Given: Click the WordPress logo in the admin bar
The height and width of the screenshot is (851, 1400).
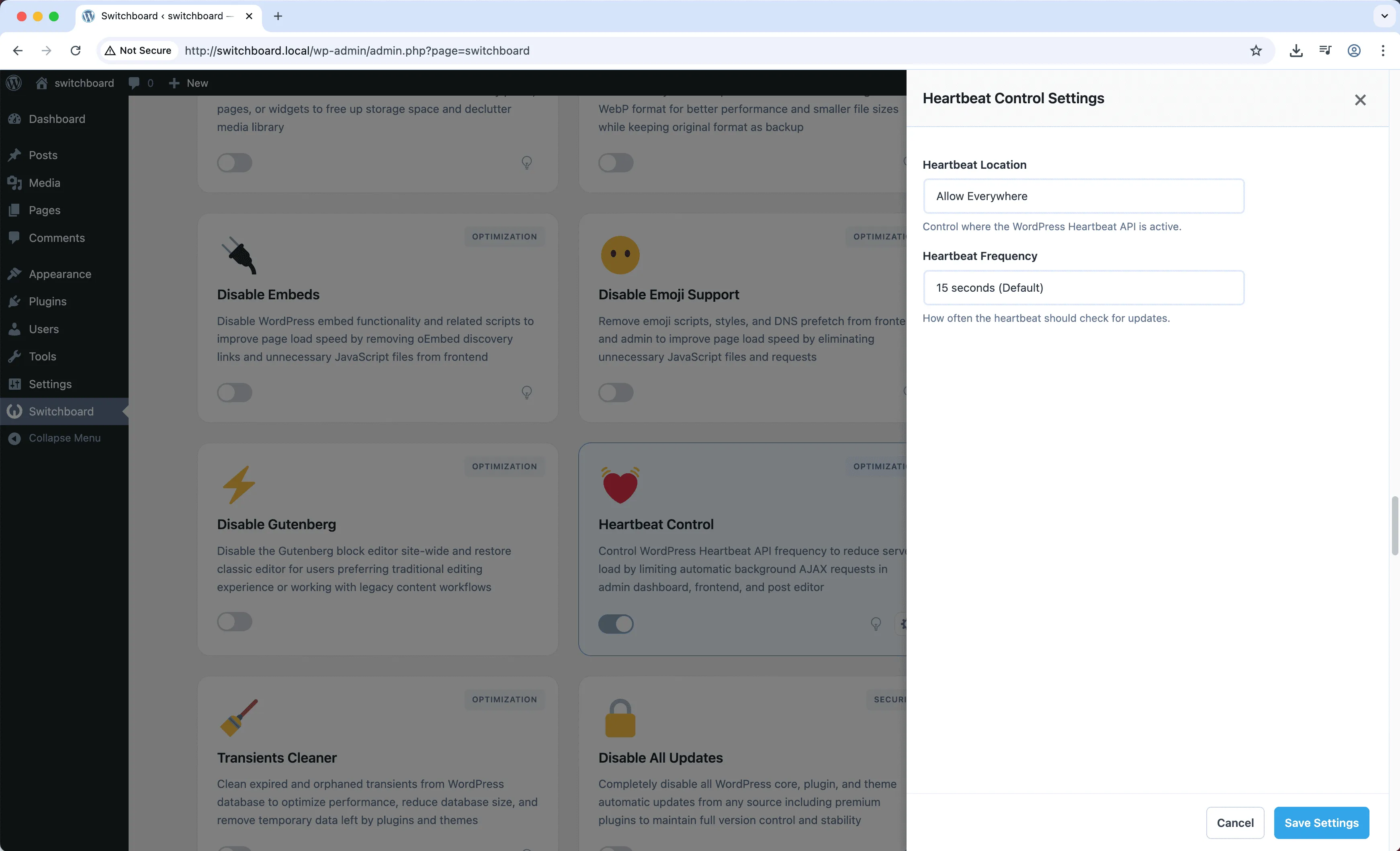Looking at the screenshot, I should [14, 82].
